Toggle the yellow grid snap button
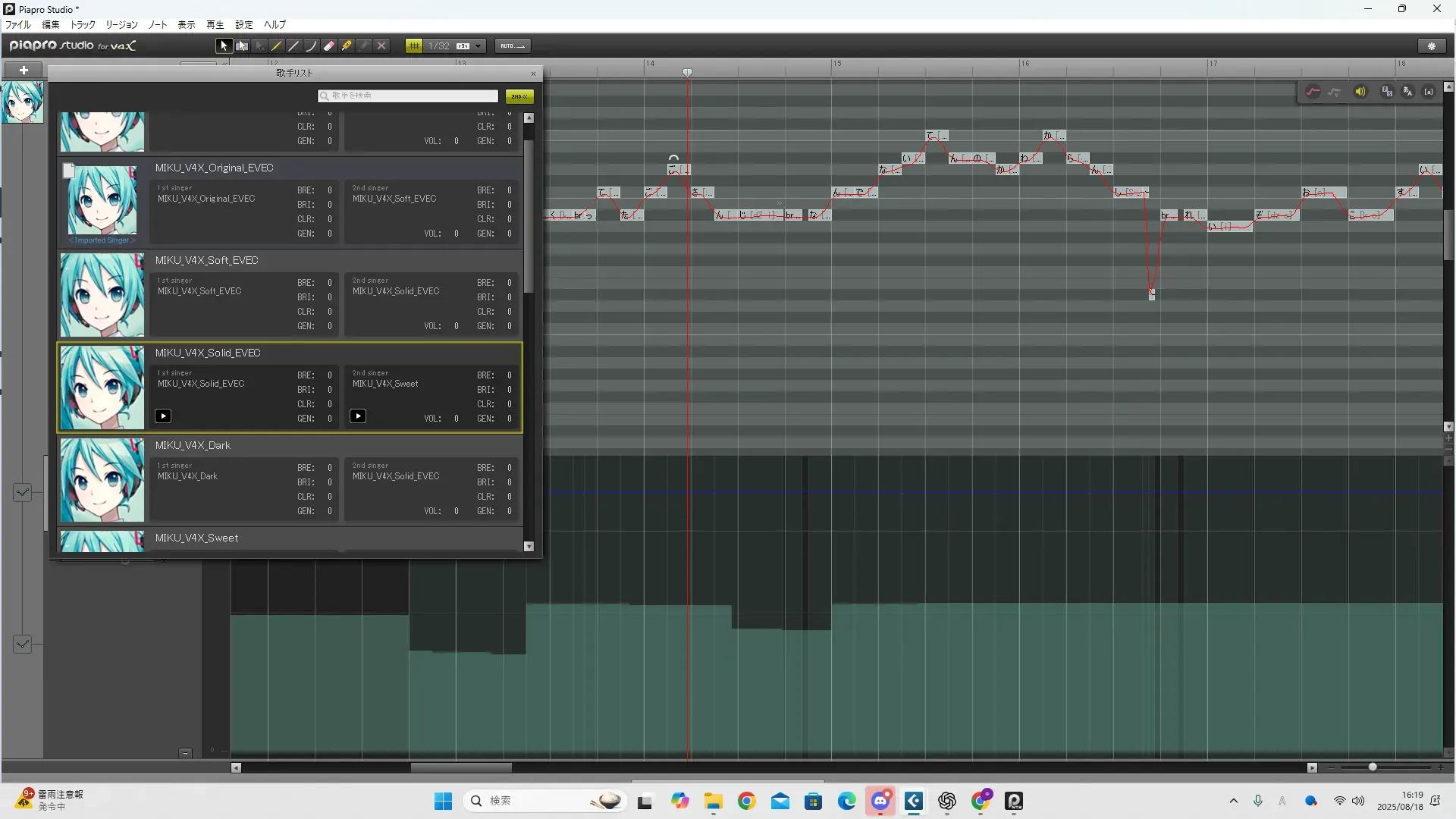Image resolution: width=1456 pixels, height=819 pixels. point(414,46)
